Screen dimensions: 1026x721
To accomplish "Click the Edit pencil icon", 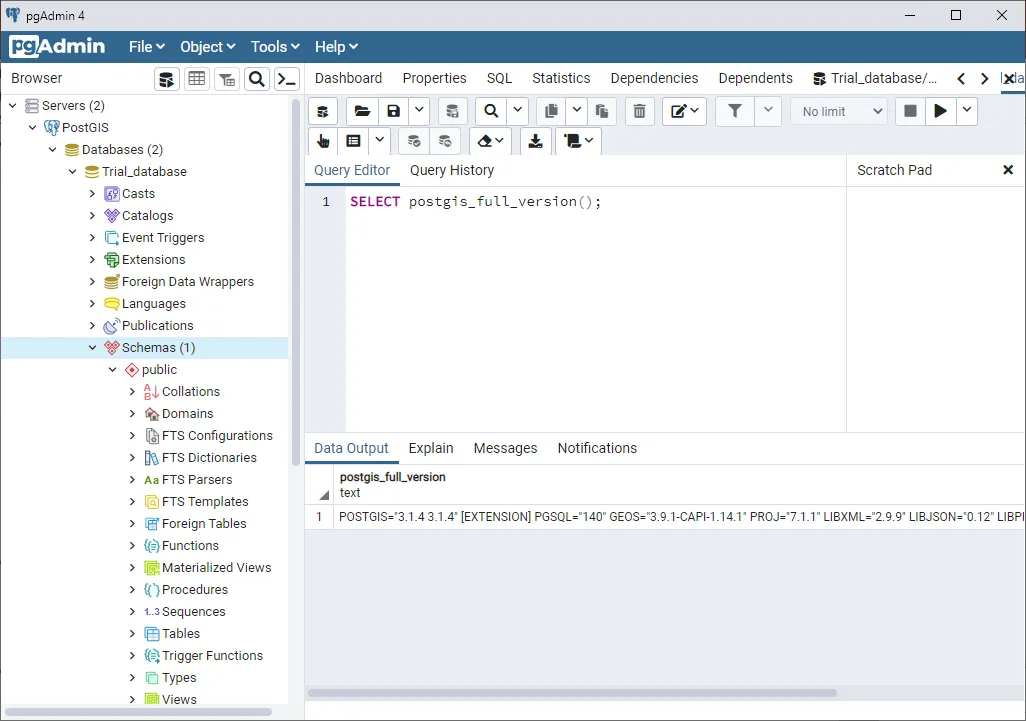I will [x=684, y=111].
